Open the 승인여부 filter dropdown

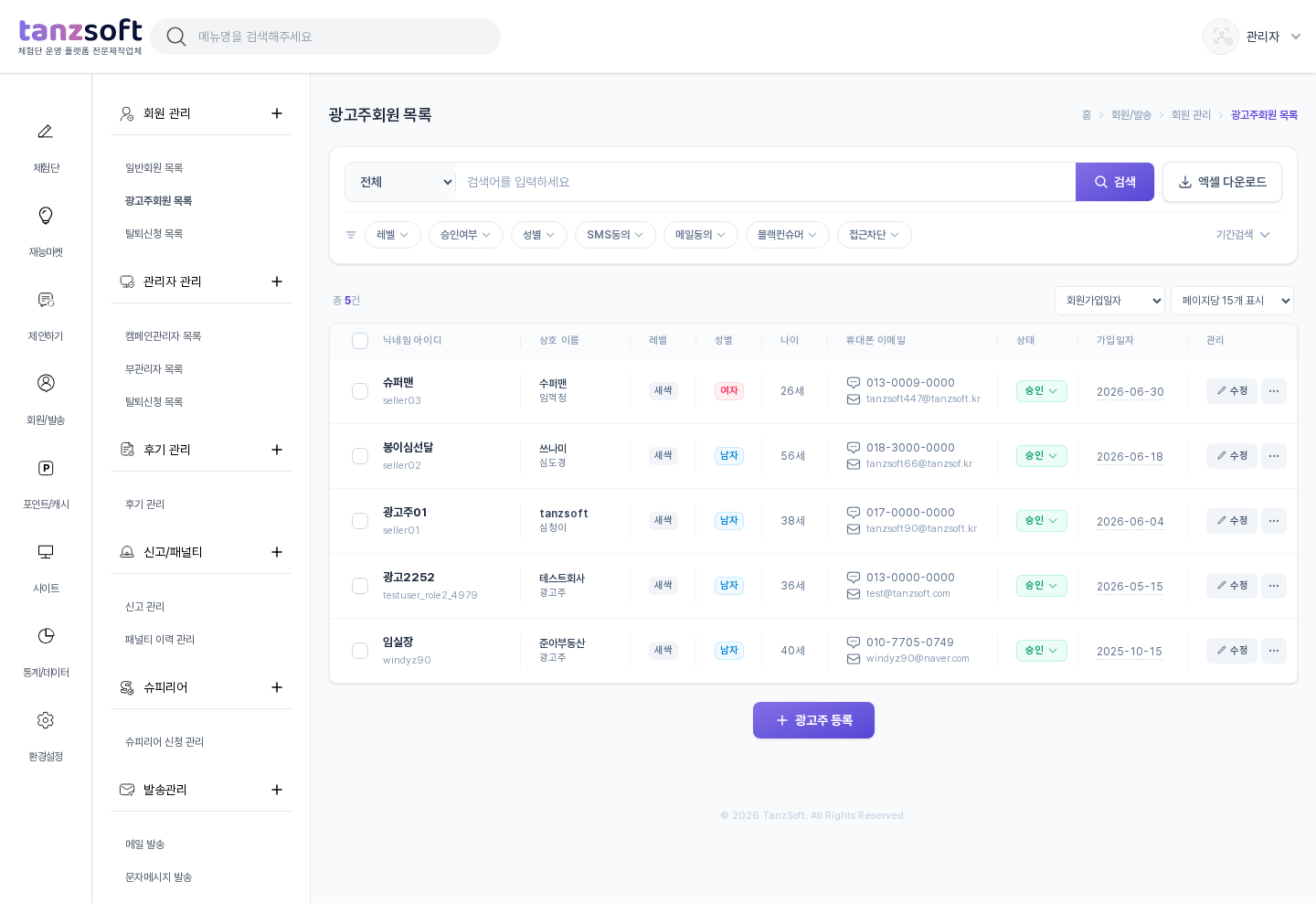tap(466, 235)
